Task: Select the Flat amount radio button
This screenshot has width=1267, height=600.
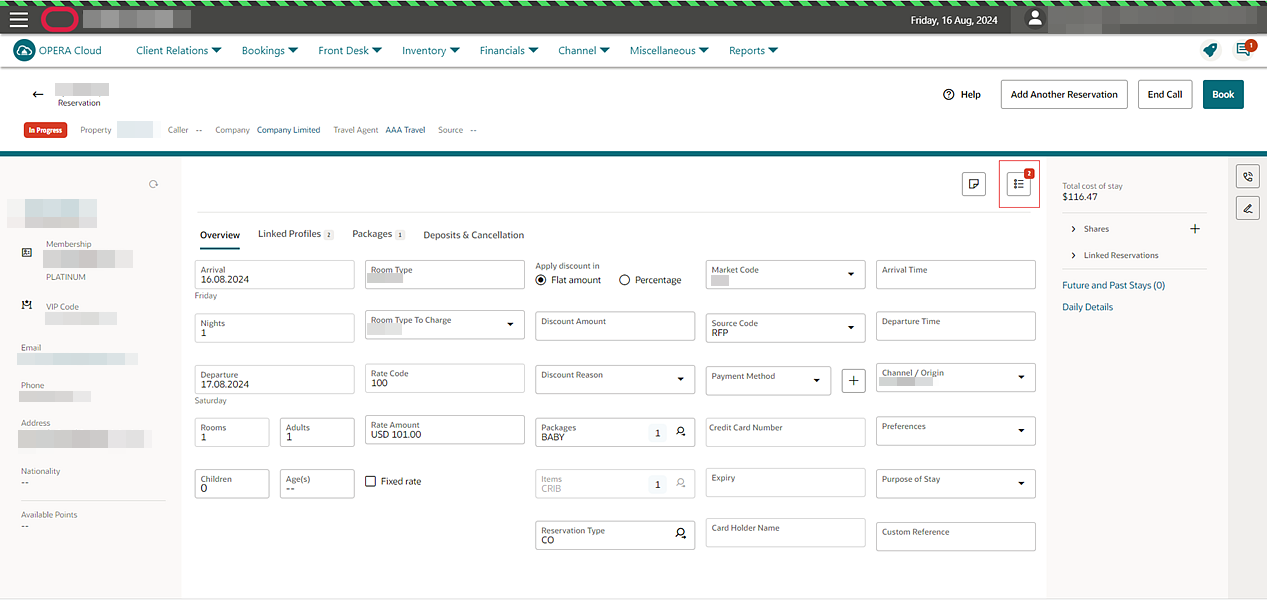Action: coord(541,280)
